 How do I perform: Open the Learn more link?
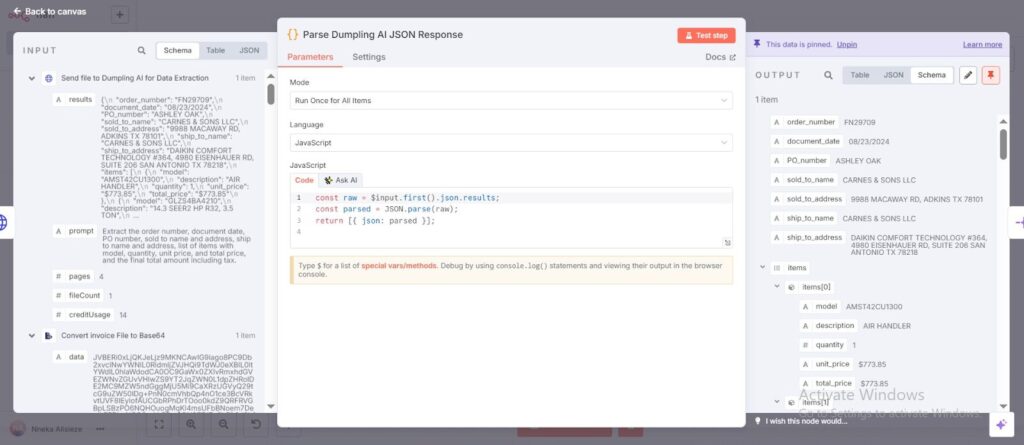[x=982, y=44]
